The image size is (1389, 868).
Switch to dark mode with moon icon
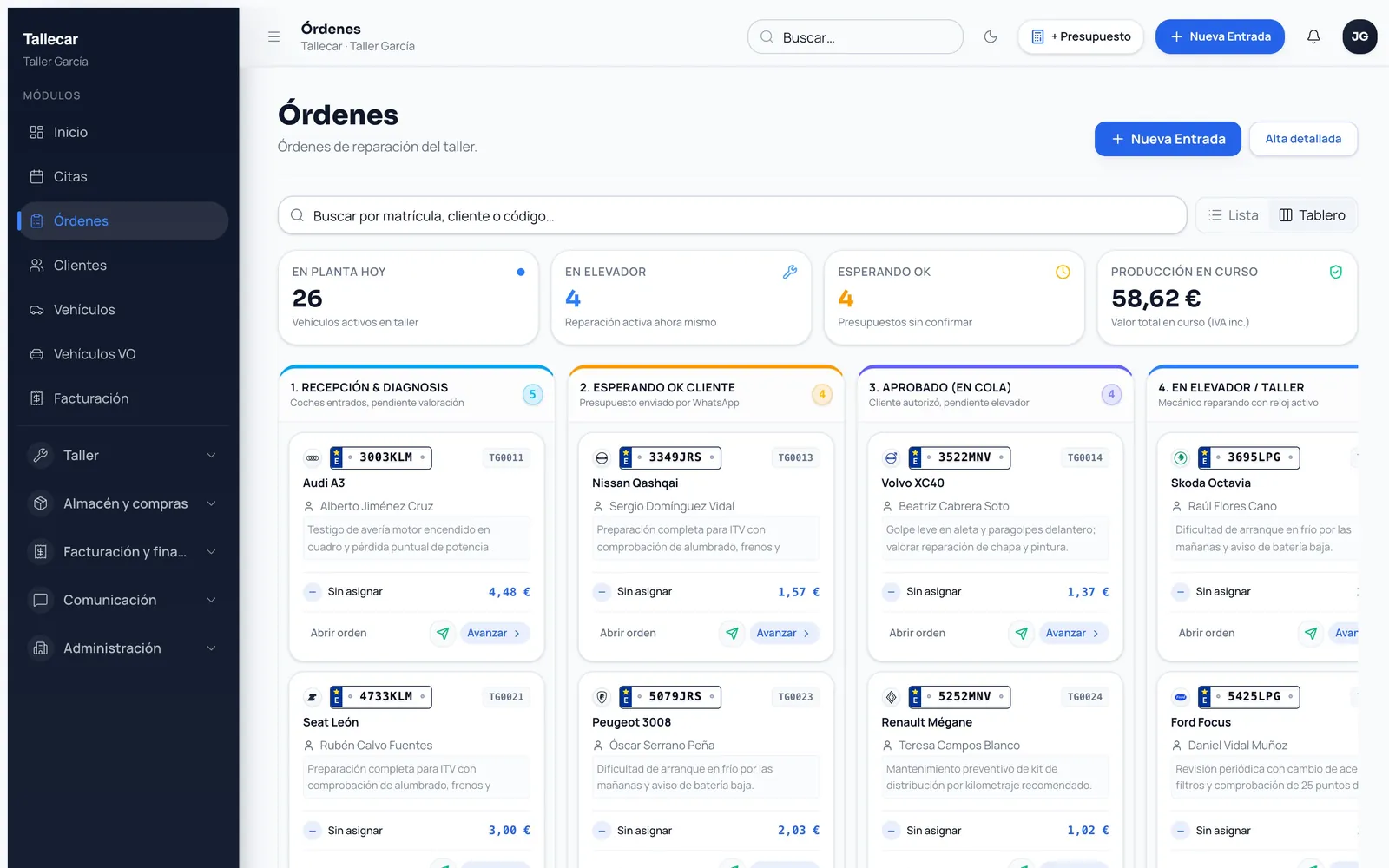tap(991, 36)
